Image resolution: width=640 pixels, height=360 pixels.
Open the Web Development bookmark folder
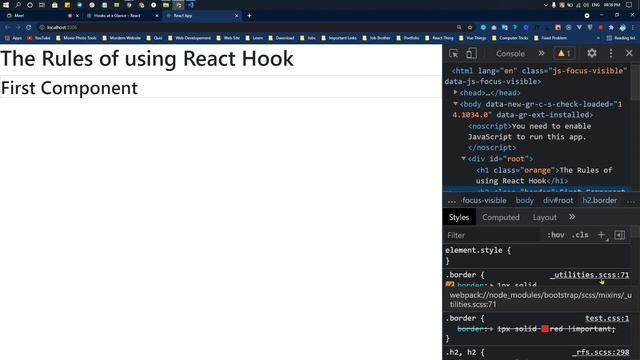click(189, 38)
